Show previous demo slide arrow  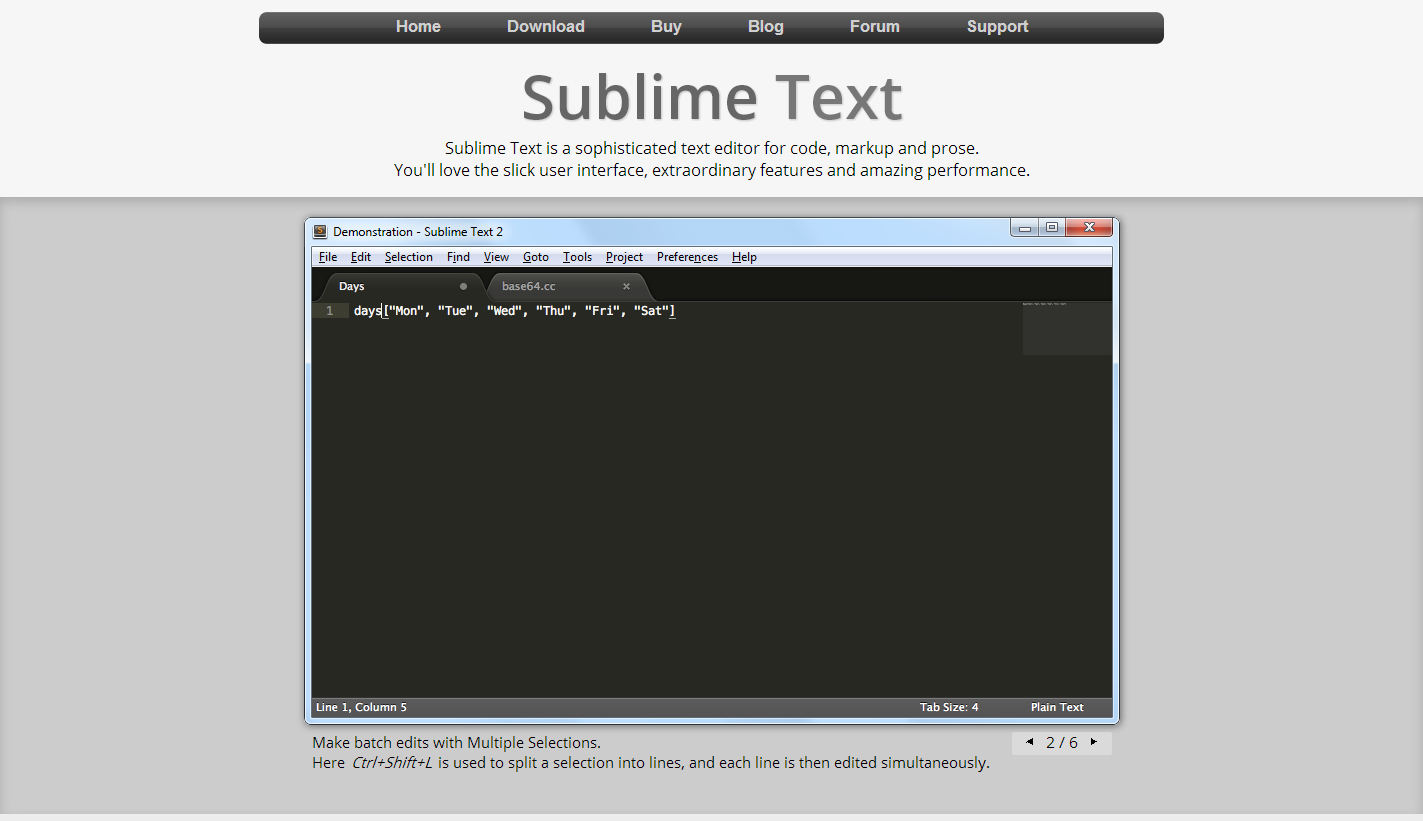[x=1030, y=742]
